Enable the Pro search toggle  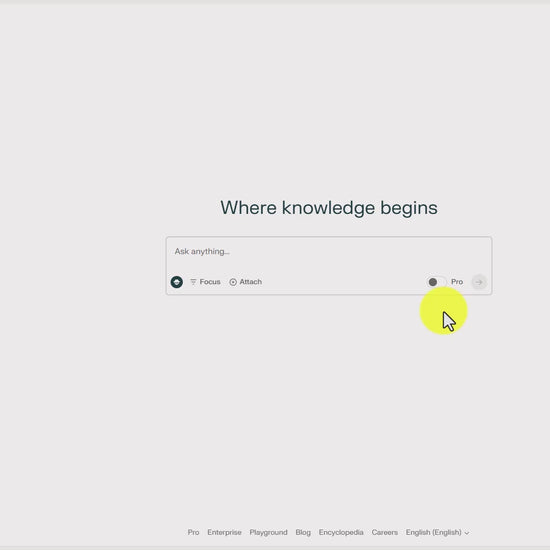[x=436, y=282]
